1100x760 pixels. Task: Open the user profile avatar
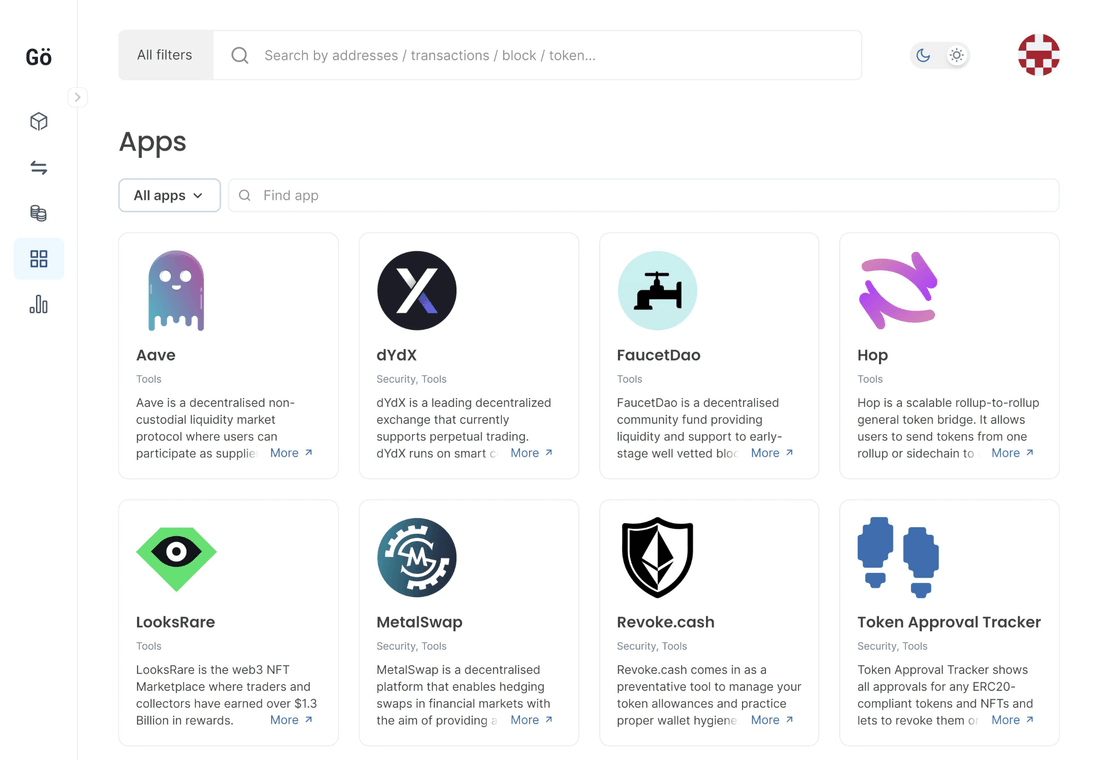tap(1038, 55)
